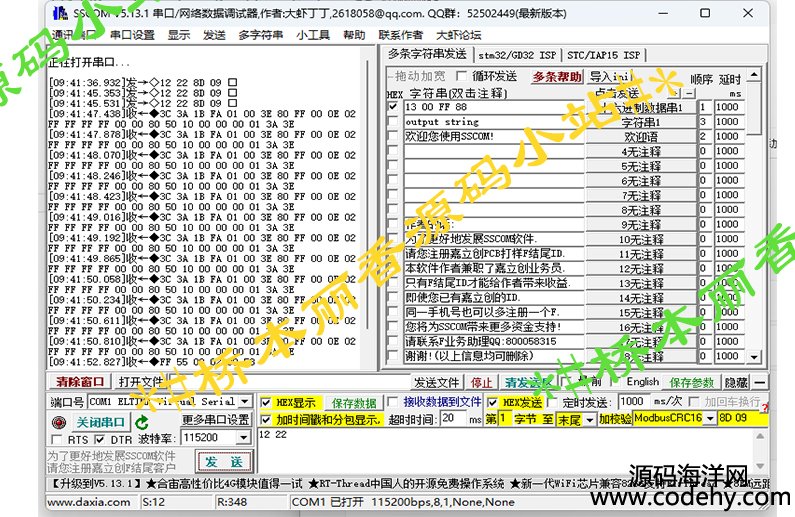Open the 波特率 115200 dropdown
This screenshot has width=795, height=517.
pos(245,437)
